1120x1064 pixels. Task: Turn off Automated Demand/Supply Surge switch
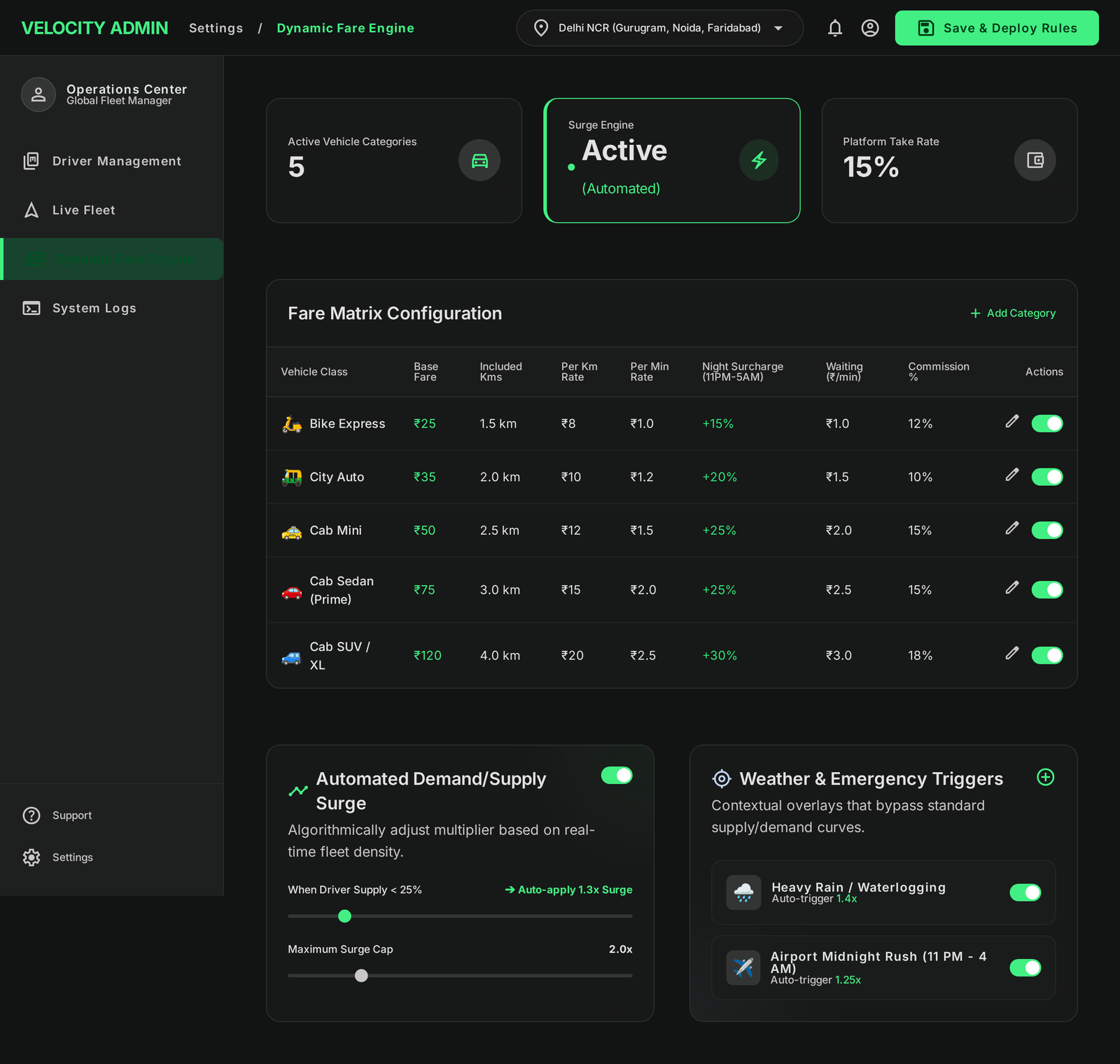click(617, 776)
